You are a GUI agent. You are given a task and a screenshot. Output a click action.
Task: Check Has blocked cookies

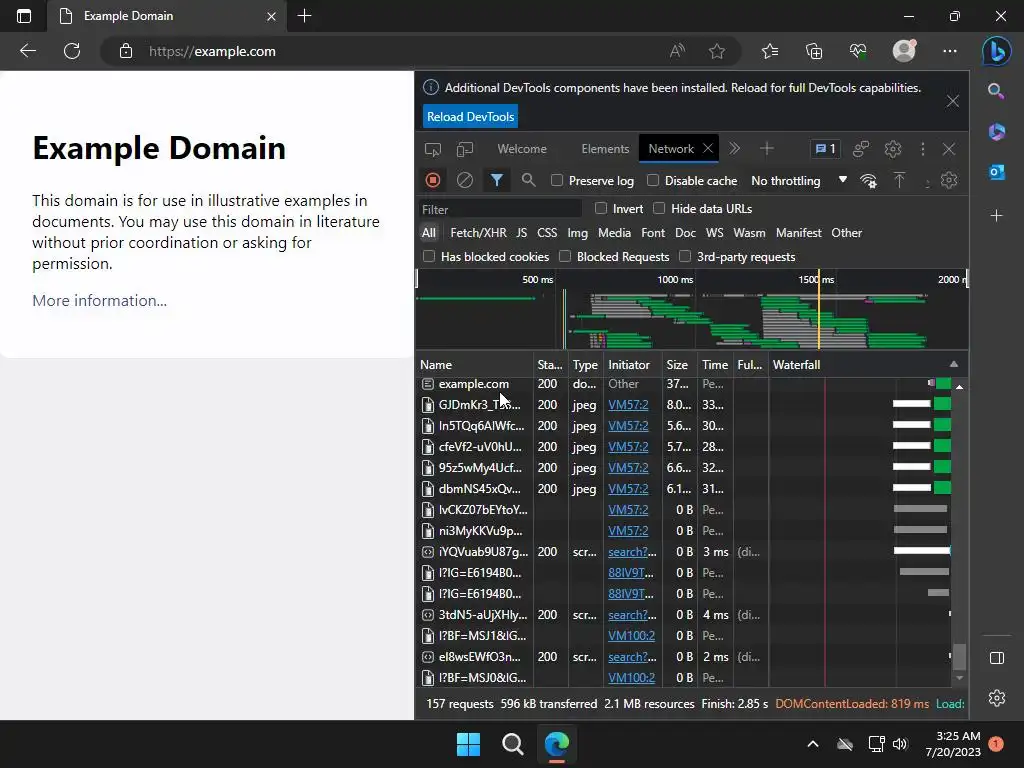429,257
